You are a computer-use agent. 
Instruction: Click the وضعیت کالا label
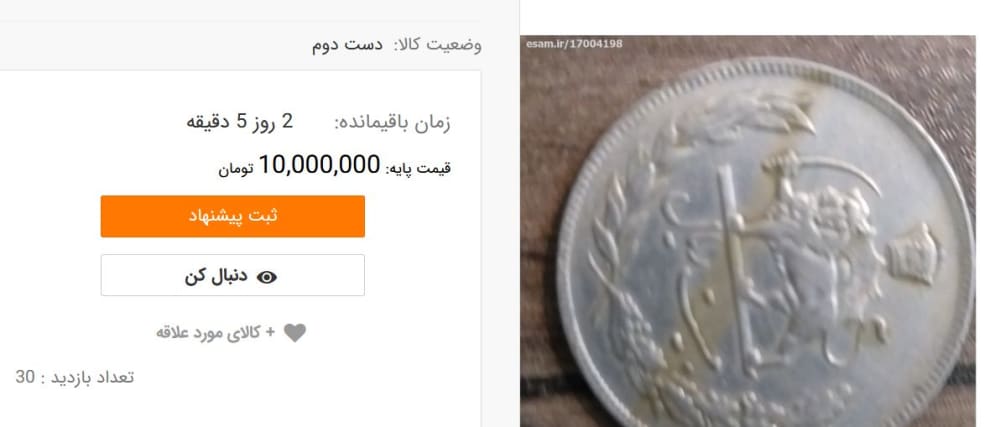[x=438, y=45]
